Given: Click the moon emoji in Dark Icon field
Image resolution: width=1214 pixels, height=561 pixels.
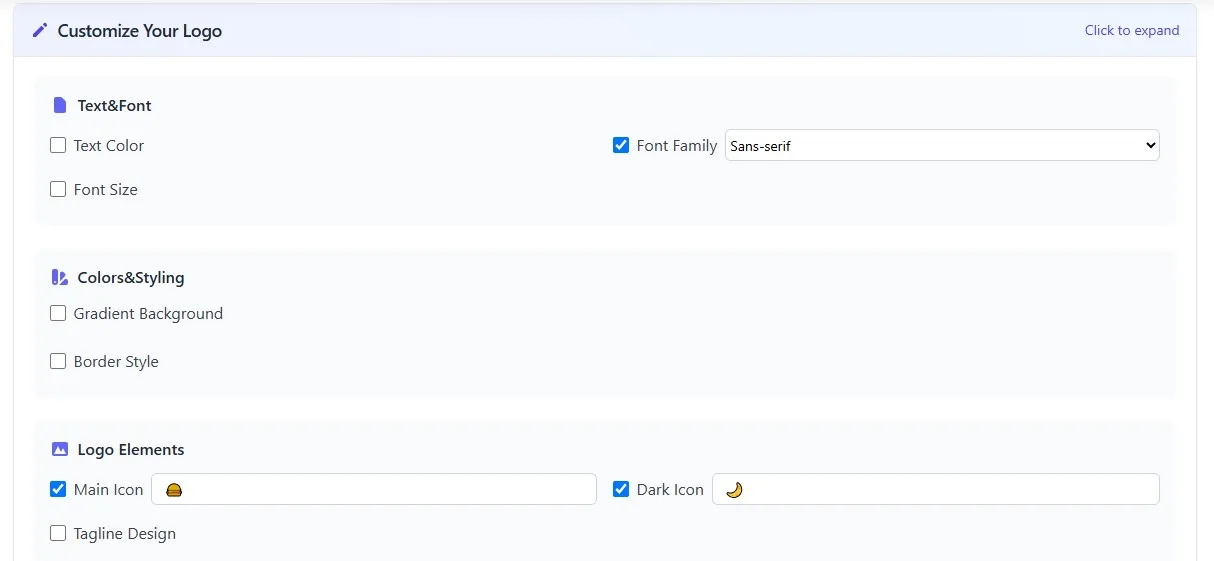Looking at the screenshot, I should 734,490.
